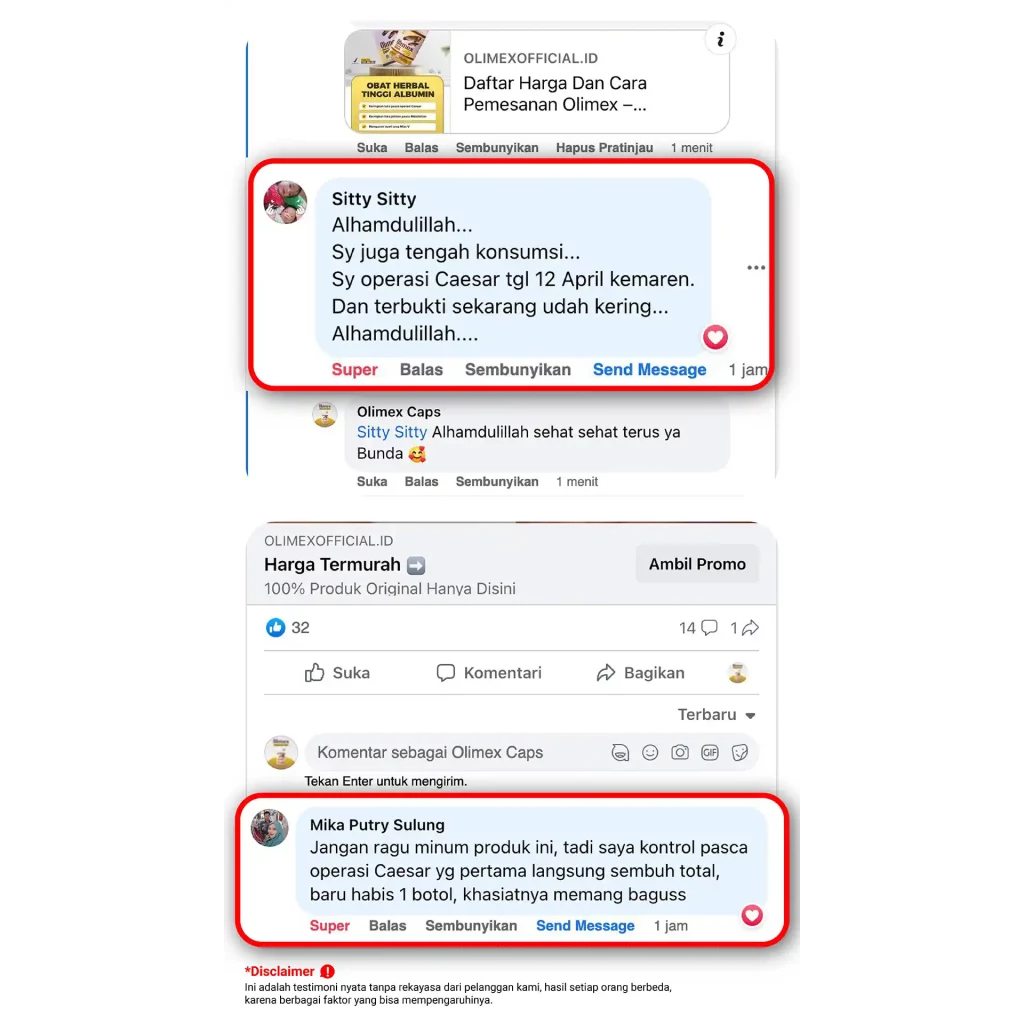Attach a photo using the camera icon
This screenshot has height=1024, width=1024.
[680, 752]
